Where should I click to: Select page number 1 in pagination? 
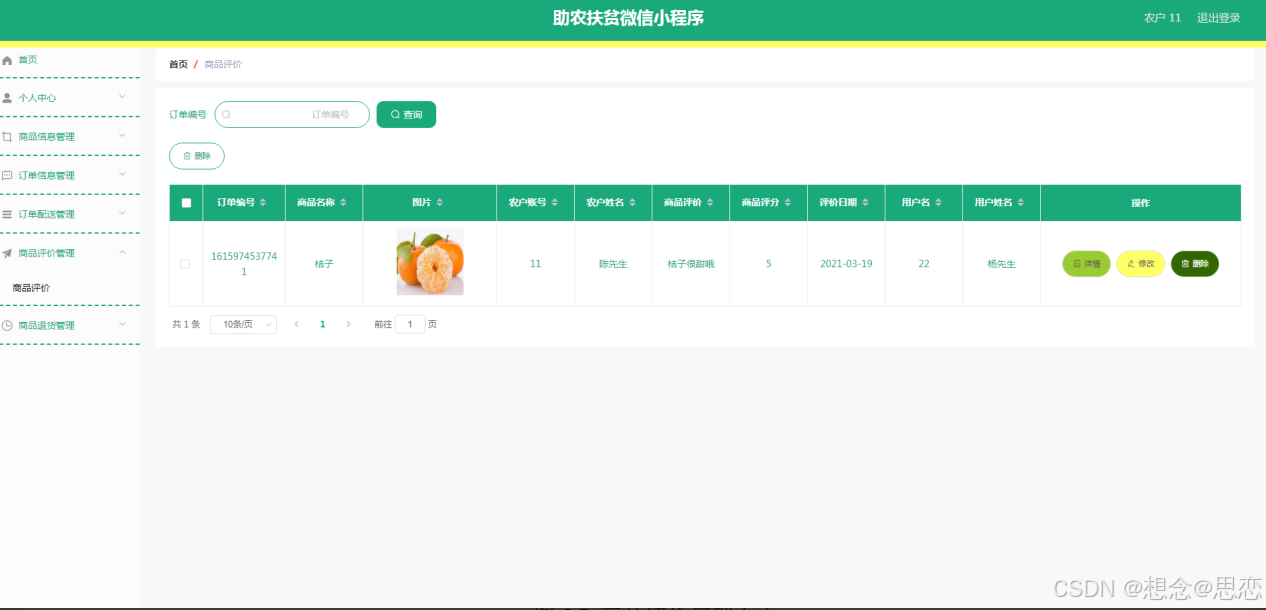point(322,324)
